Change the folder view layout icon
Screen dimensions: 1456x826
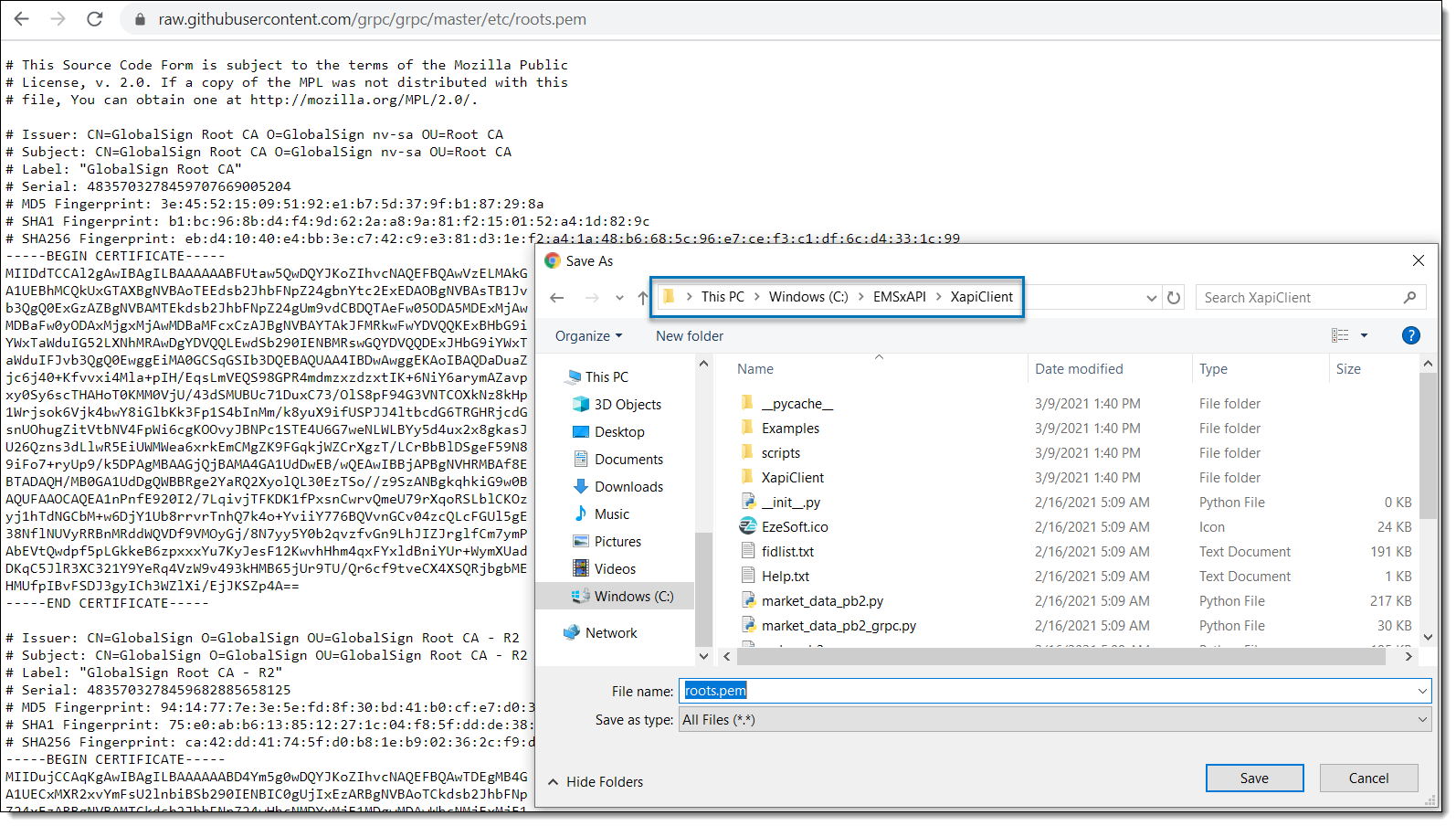1340,335
